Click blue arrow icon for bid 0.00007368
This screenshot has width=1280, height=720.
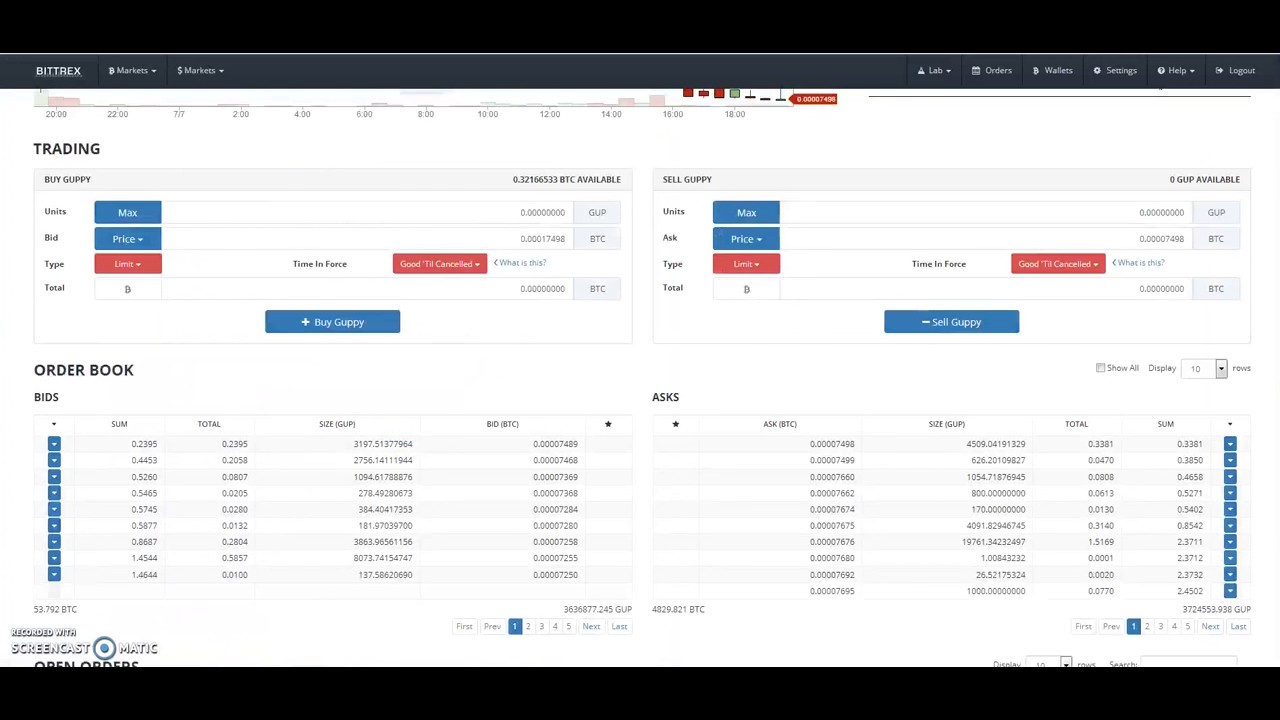(x=54, y=493)
